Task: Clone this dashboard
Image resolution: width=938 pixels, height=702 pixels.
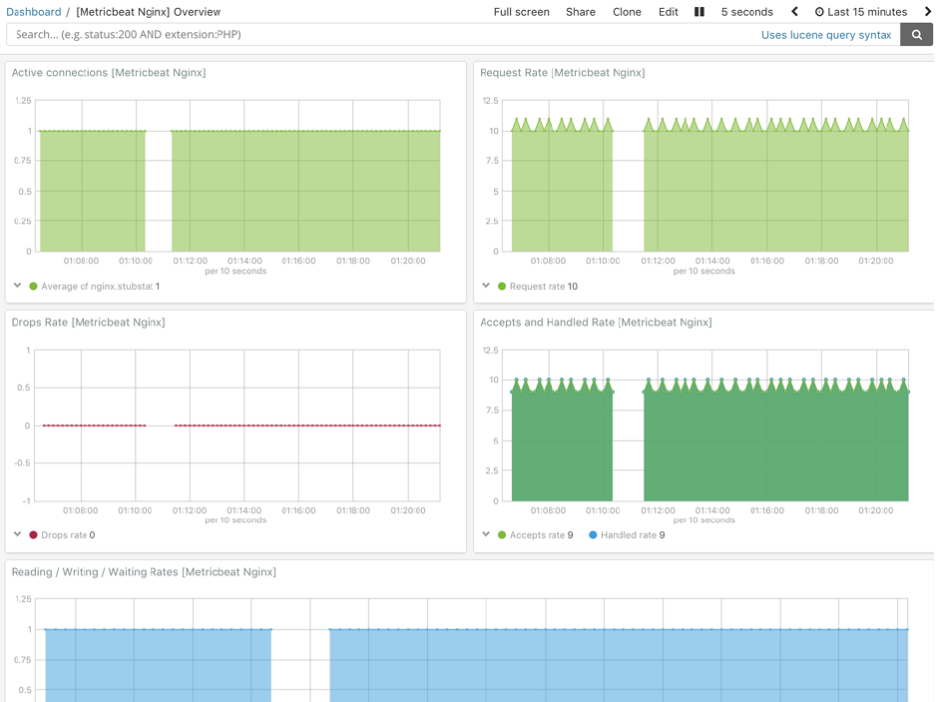Action: 627,11
